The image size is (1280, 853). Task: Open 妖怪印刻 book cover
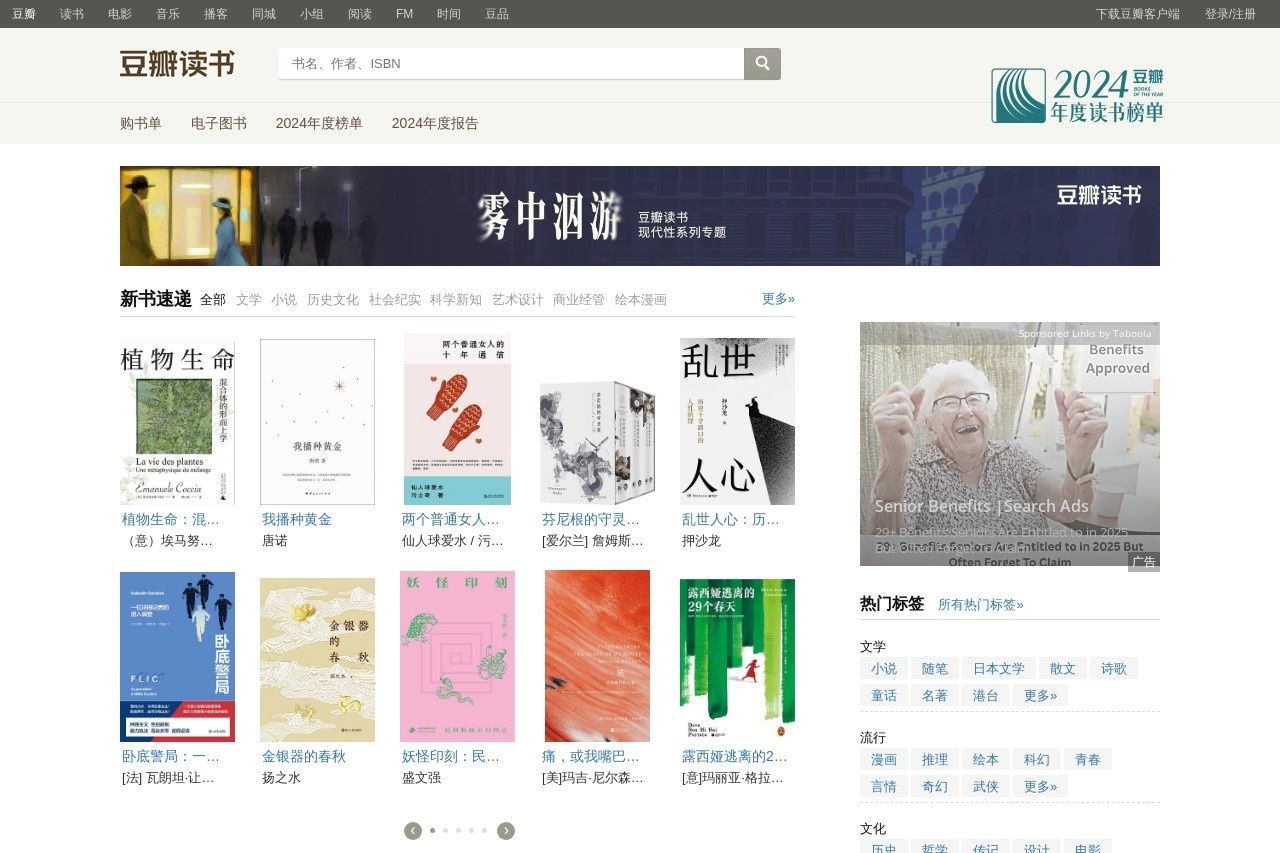457,656
